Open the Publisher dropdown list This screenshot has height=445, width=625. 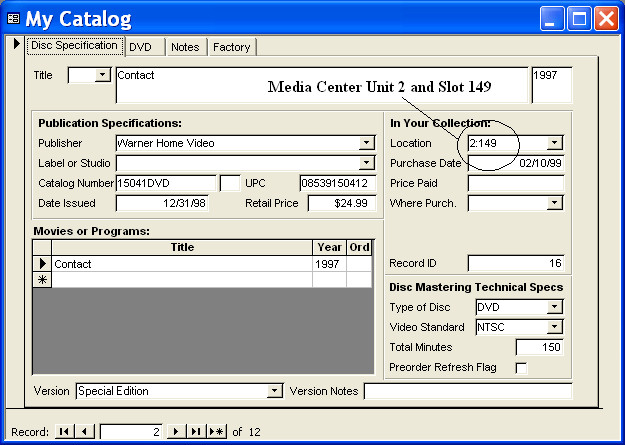[366, 143]
